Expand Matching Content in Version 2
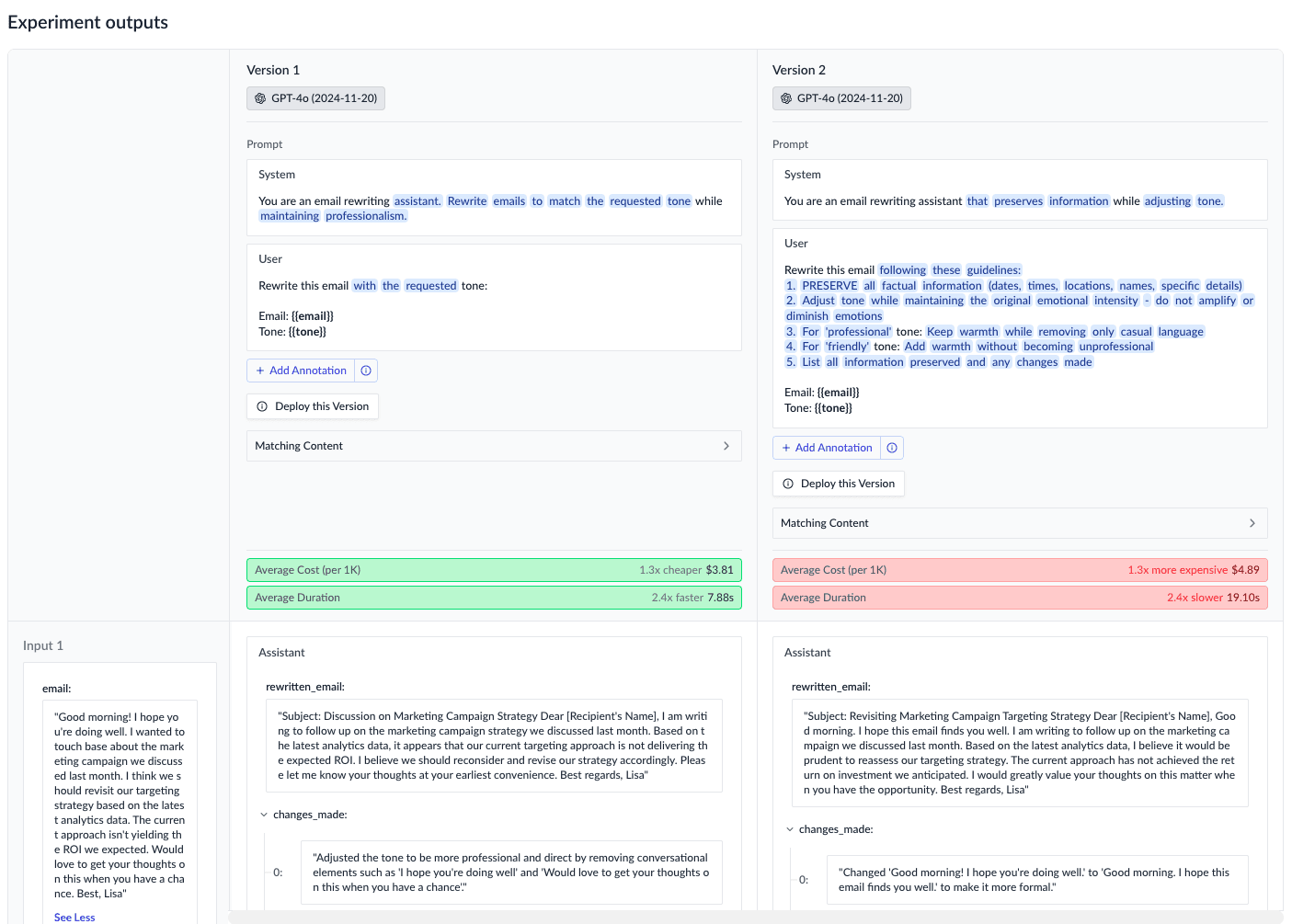This screenshot has width=1292, height=924. tap(1252, 522)
